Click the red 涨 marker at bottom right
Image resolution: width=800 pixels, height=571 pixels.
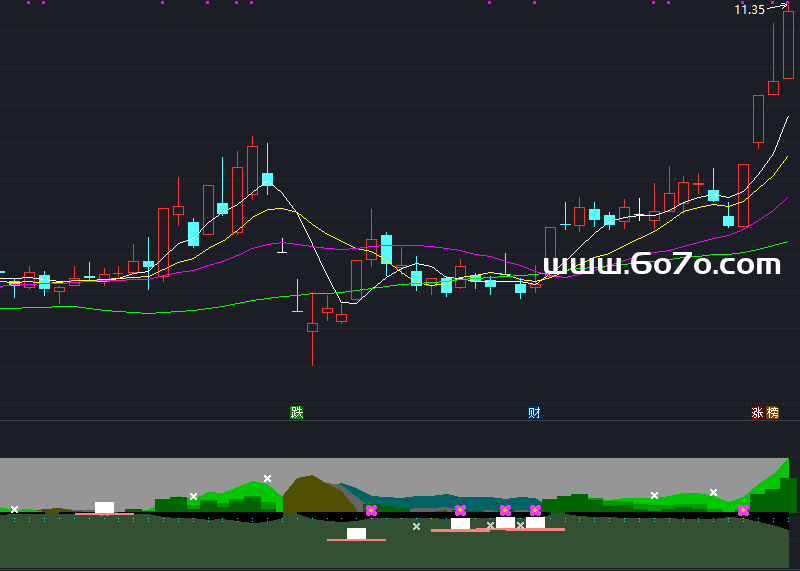[758, 412]
